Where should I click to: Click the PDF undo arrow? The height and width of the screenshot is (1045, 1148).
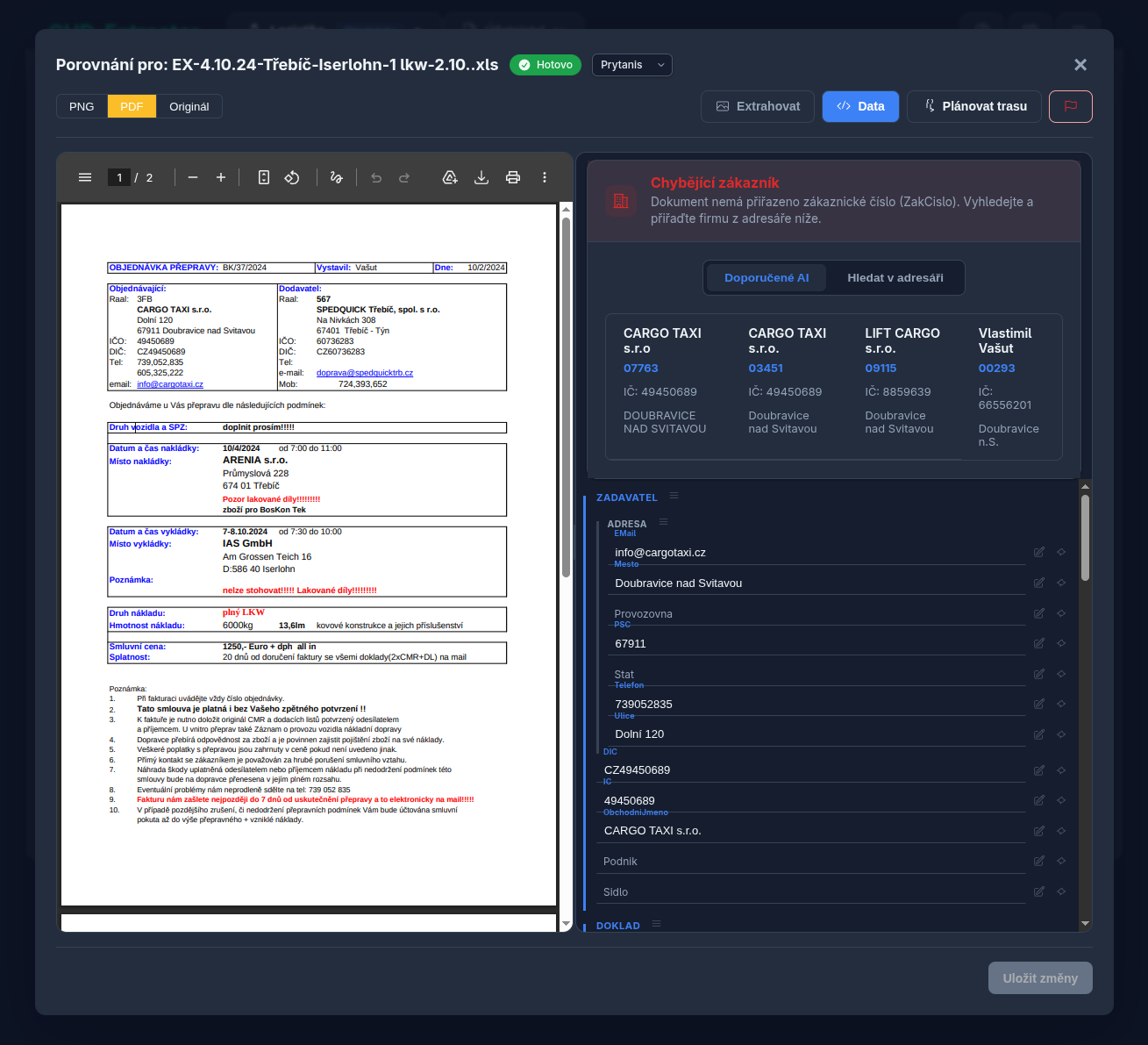coord(376,177)
